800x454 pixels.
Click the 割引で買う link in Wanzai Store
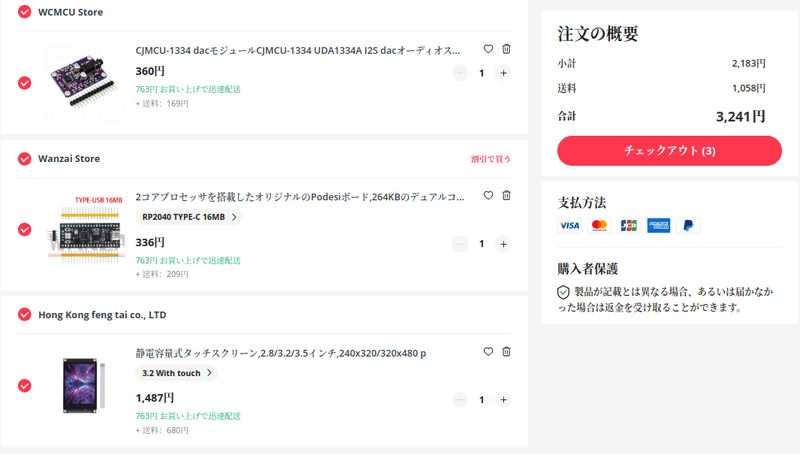click(x=490, y=159)
